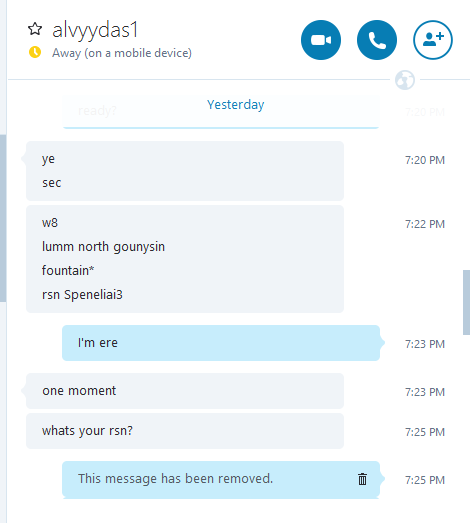Add people to this conversation
Viewport: 470px width, 523px height.
point(433,40)
